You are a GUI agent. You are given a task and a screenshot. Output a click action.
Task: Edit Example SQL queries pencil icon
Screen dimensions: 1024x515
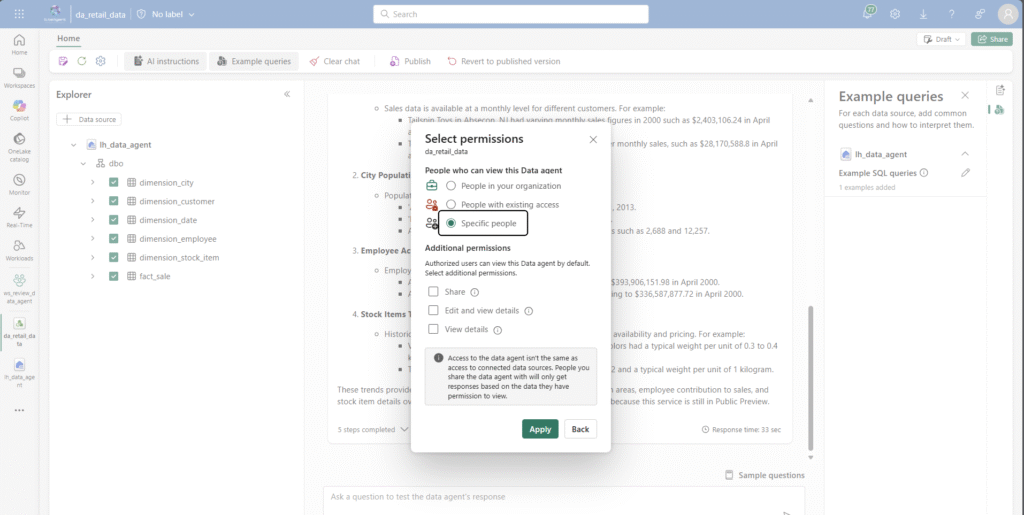(x=965, y=173)
